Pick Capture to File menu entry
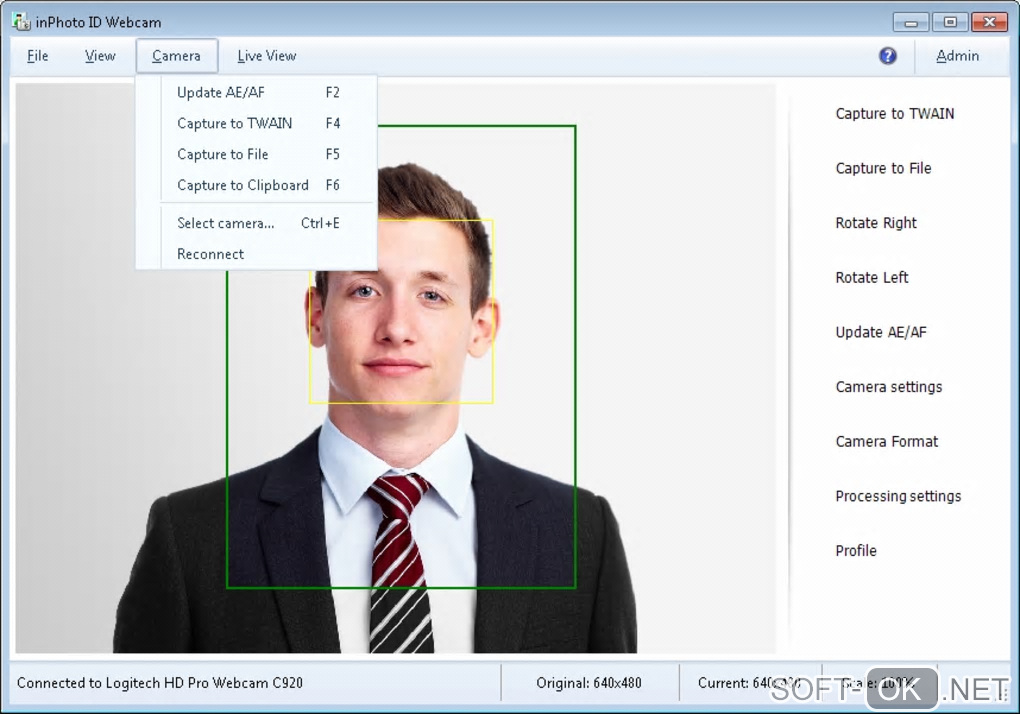Viewport: 1020px width, 714px height. click(x=223, y=154)
